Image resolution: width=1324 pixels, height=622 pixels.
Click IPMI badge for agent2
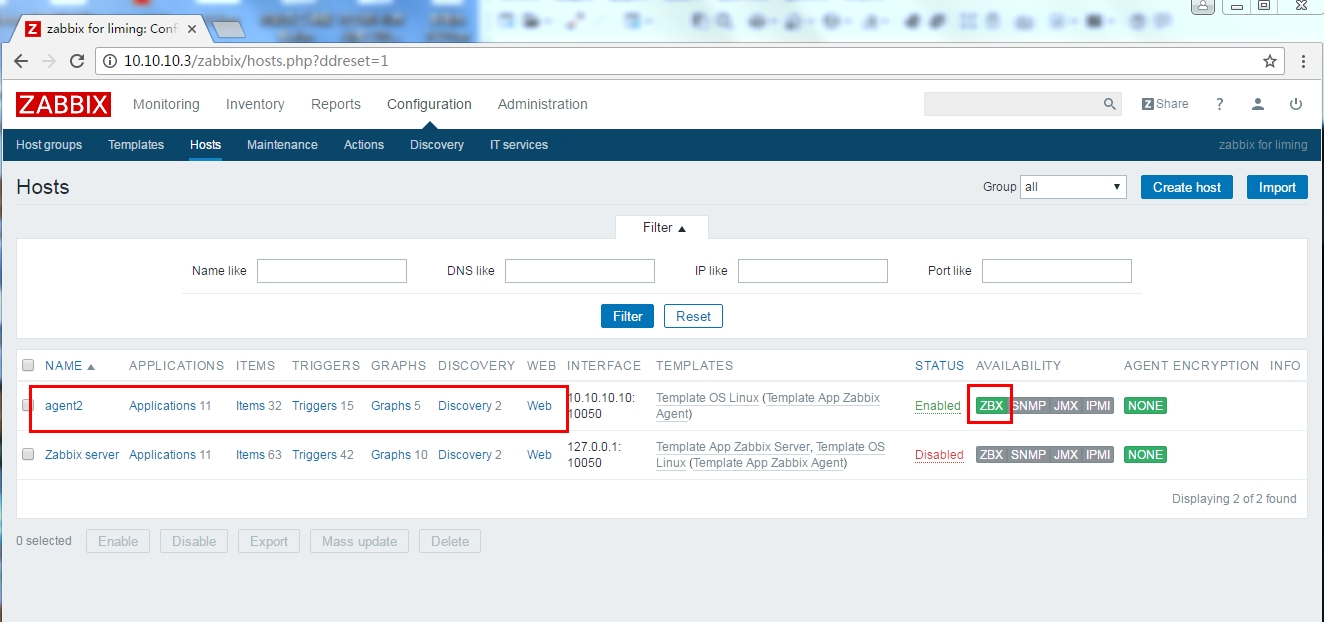point(1098,406)
